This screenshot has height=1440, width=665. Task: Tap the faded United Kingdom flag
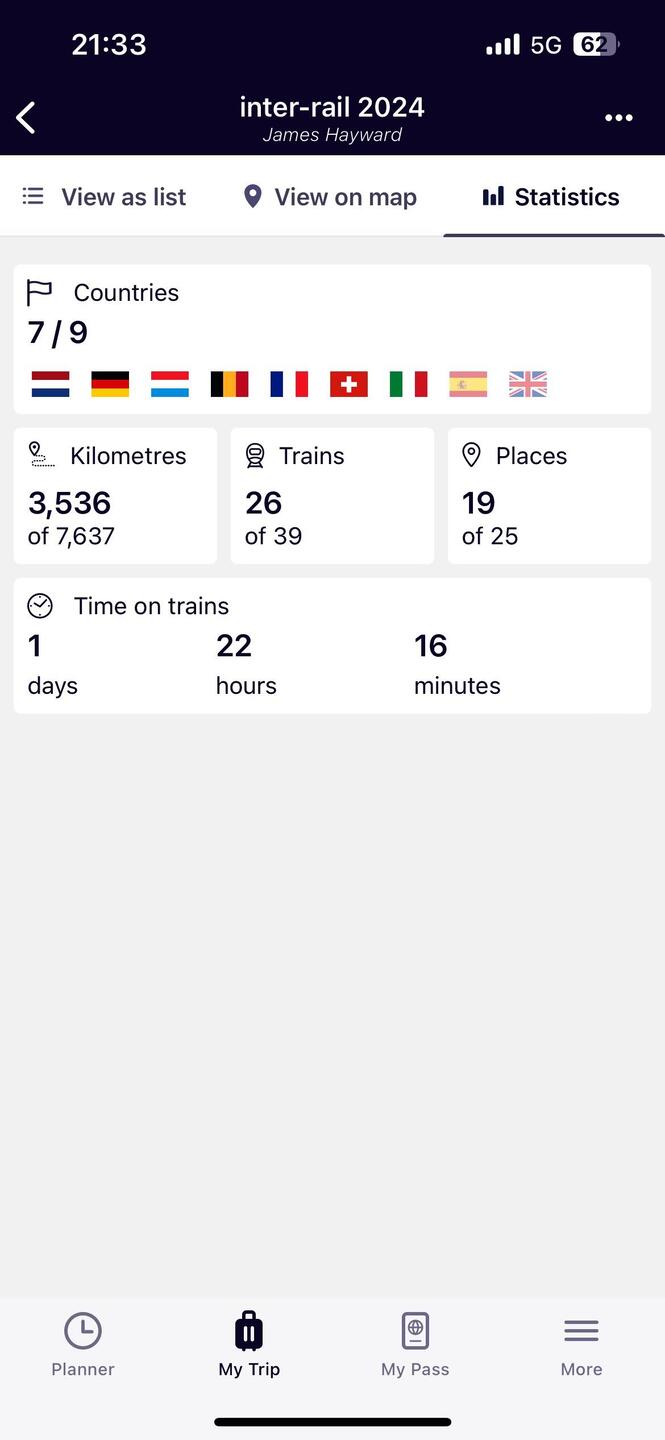click(x=528, y=384)
